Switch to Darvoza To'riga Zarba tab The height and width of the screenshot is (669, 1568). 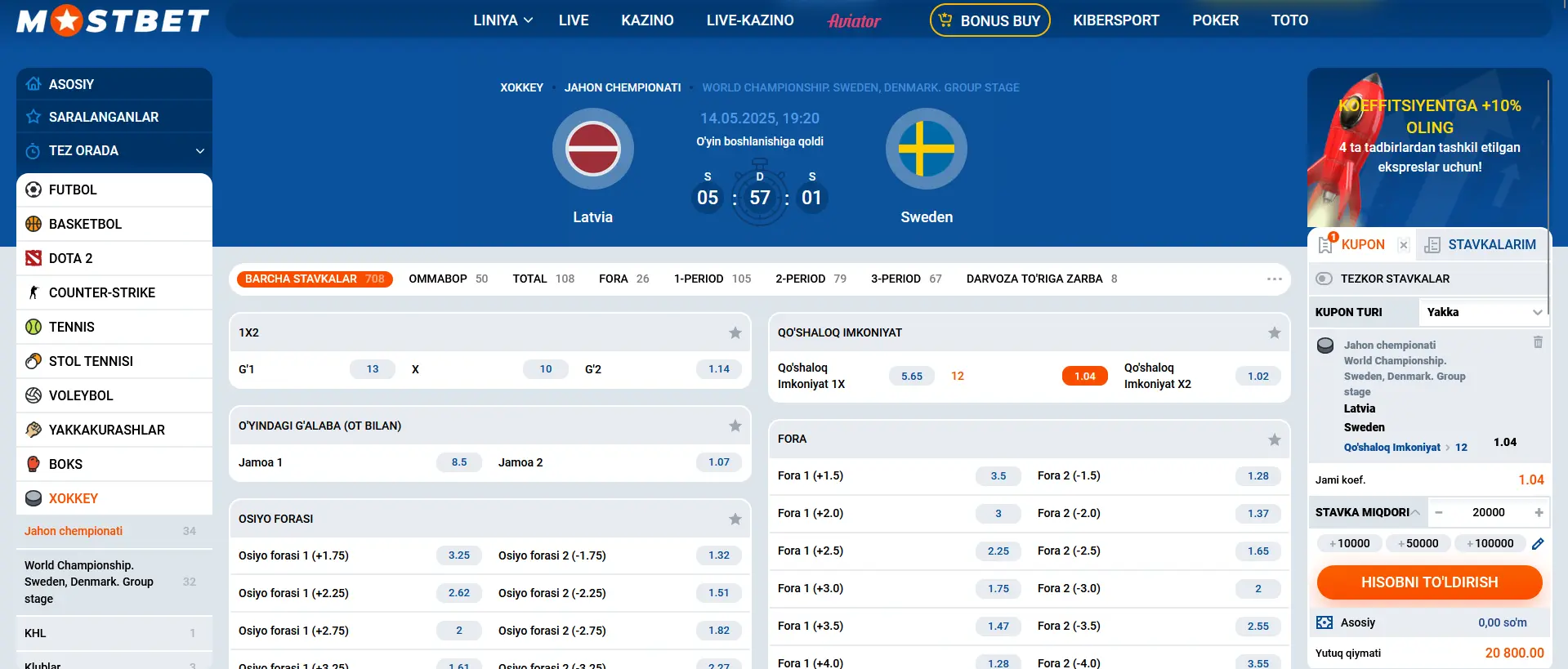pos(1042,279)
